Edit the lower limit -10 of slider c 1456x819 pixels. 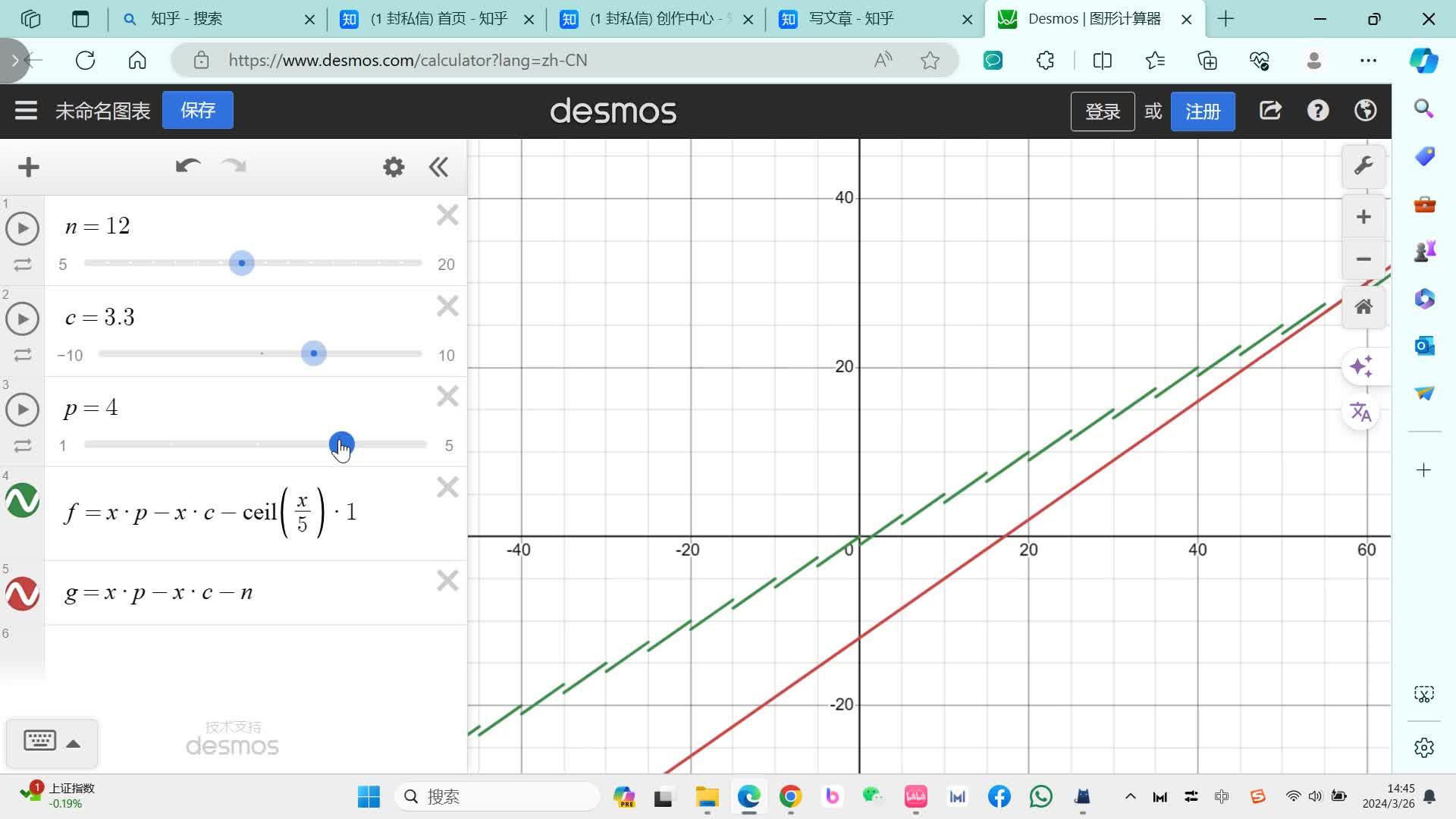[70, 356]
